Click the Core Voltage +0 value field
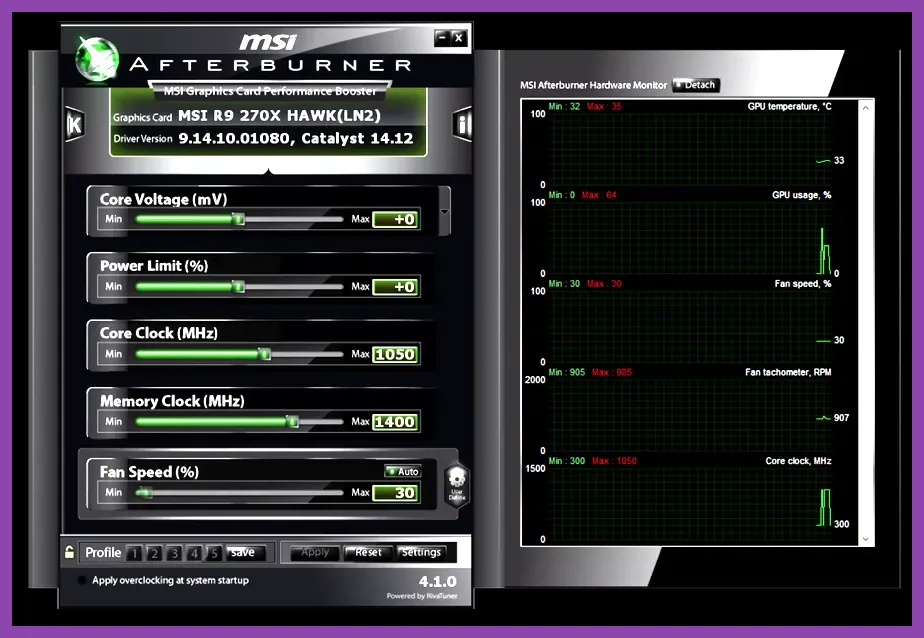 (396, 219)
